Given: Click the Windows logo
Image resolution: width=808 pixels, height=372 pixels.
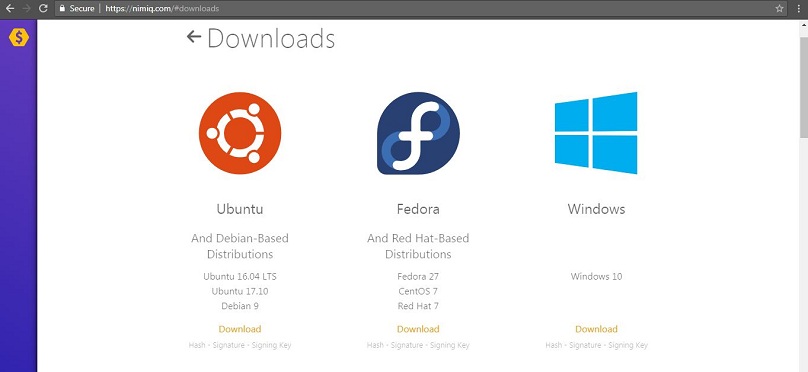Looking at the screenshot, I should pyautogui.click(x=596, y=133).
